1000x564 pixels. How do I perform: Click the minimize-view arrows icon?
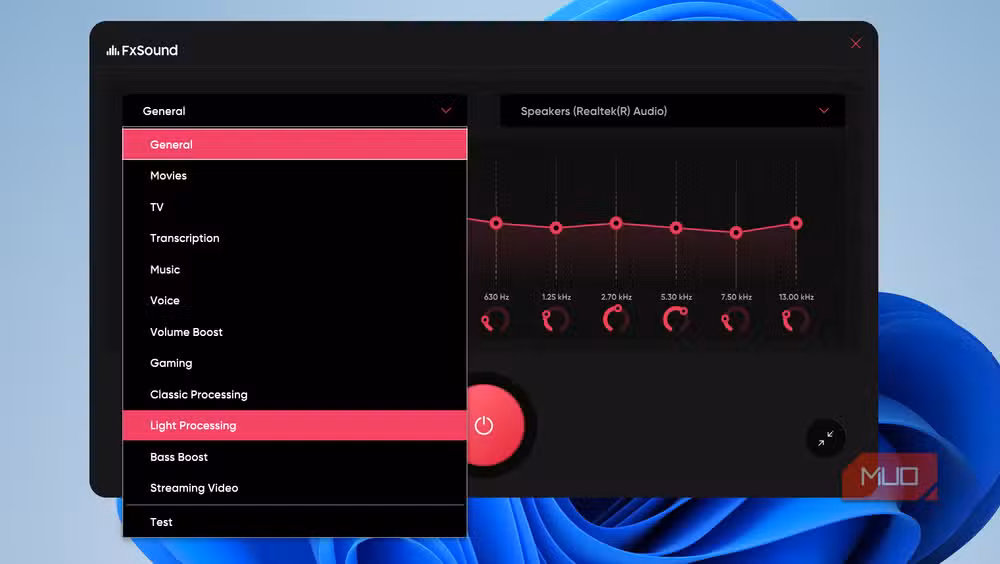[825, 438]
